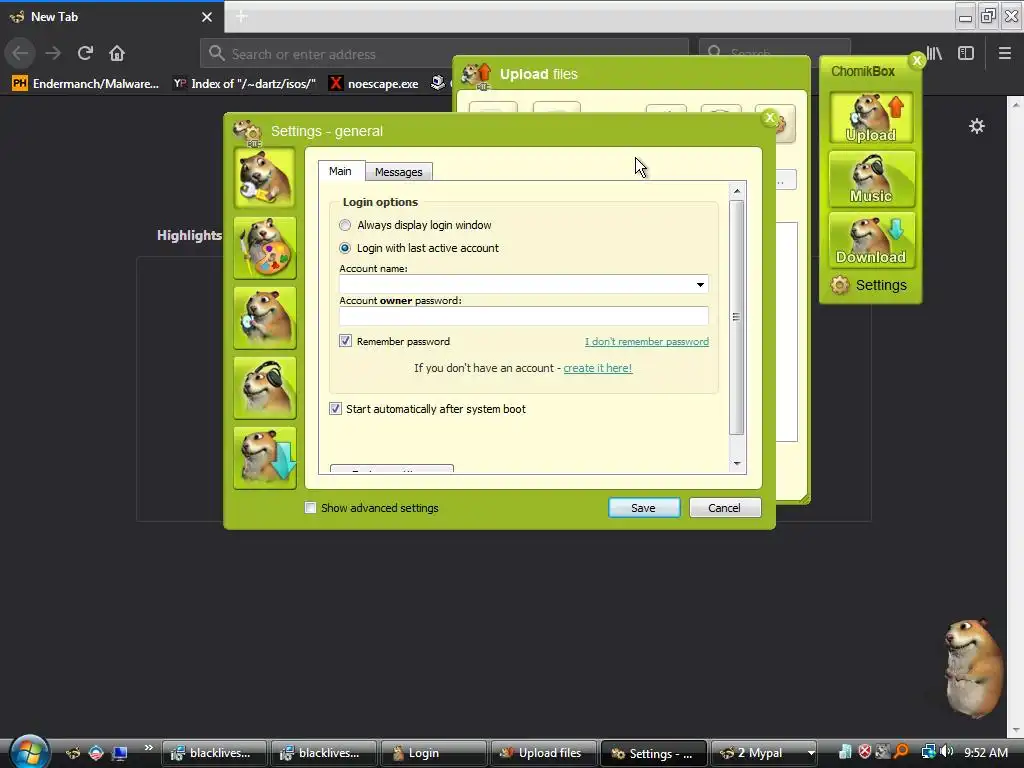
Task: Grab the settings panel scrollbar thumb
Action: coord(737,317)
